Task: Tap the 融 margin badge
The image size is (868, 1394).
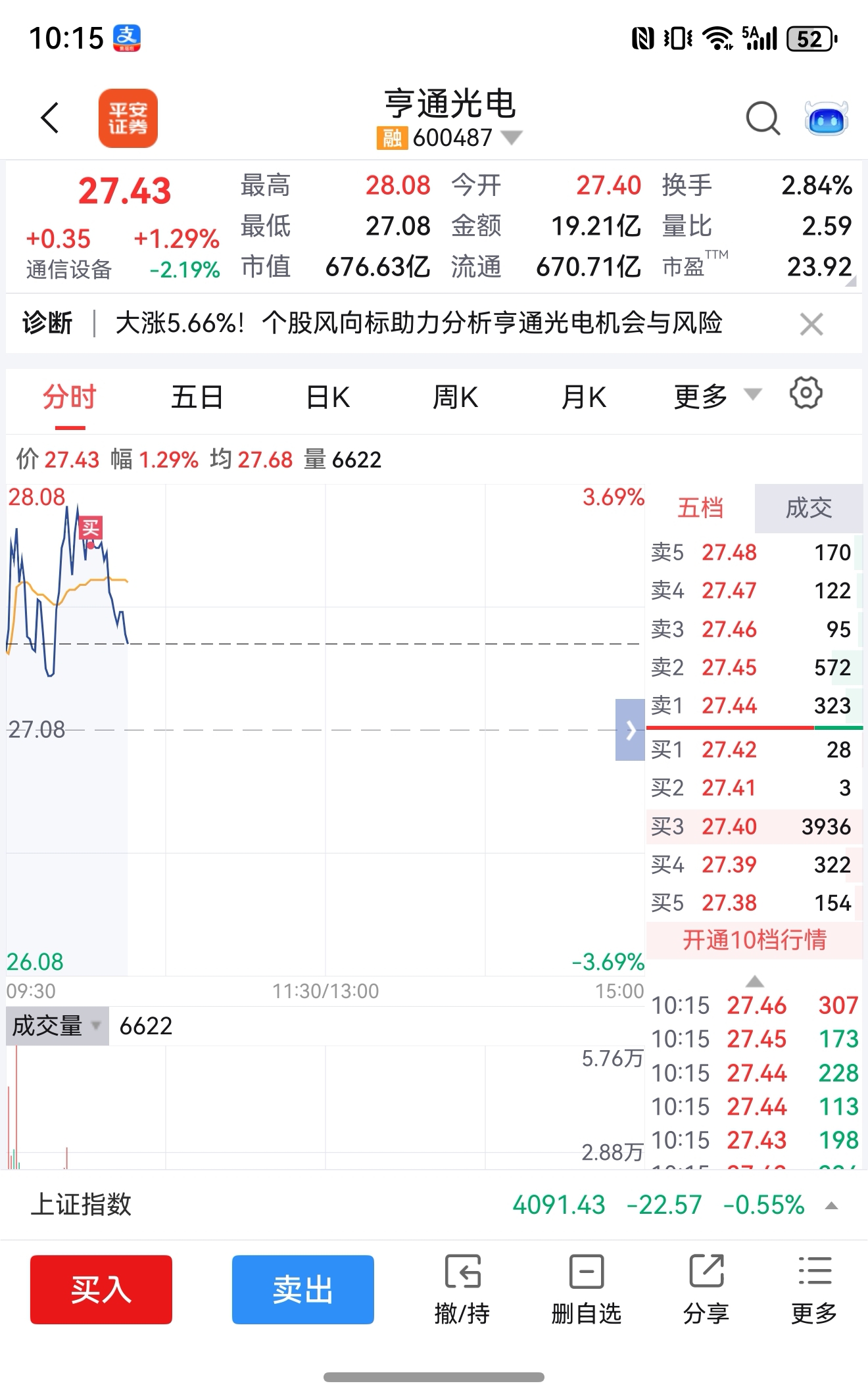Action: [392, 138]
